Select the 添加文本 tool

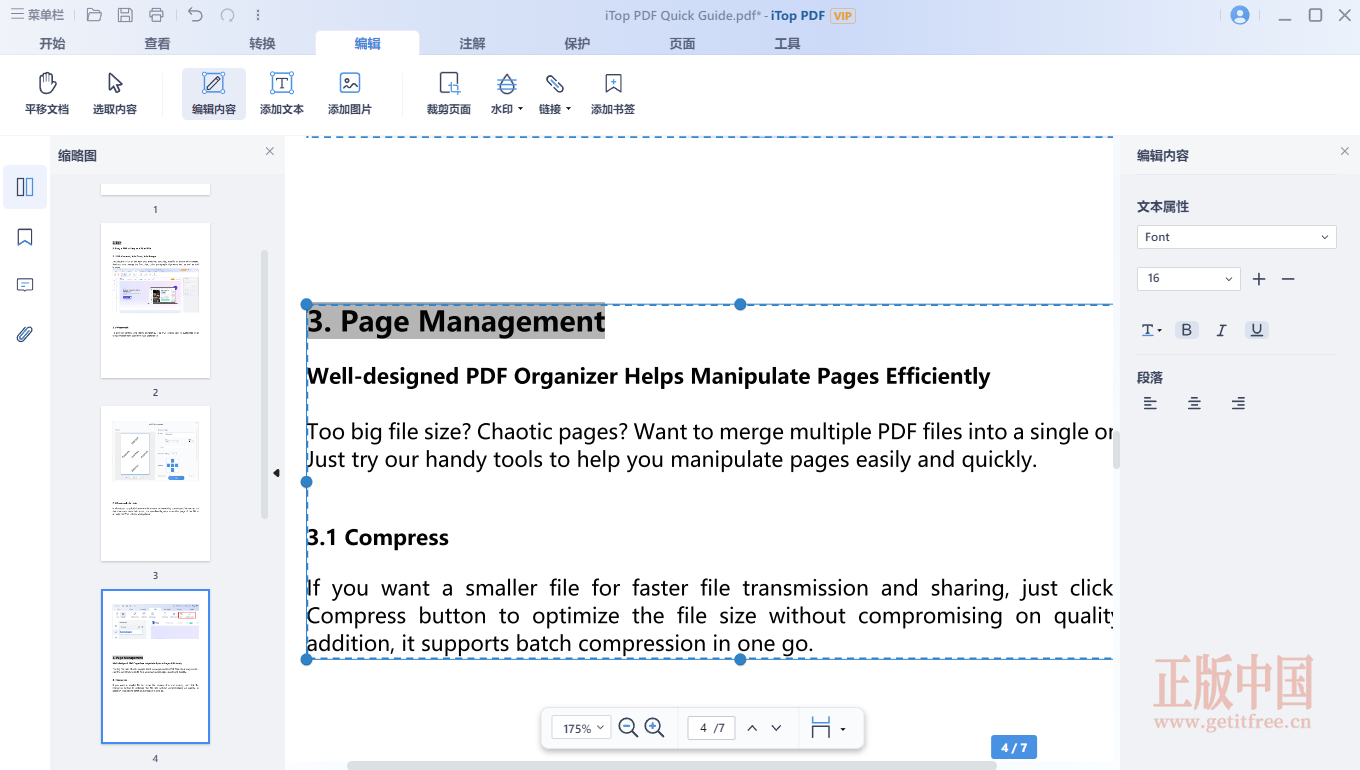pyautogui.click(x=282, y=94)
